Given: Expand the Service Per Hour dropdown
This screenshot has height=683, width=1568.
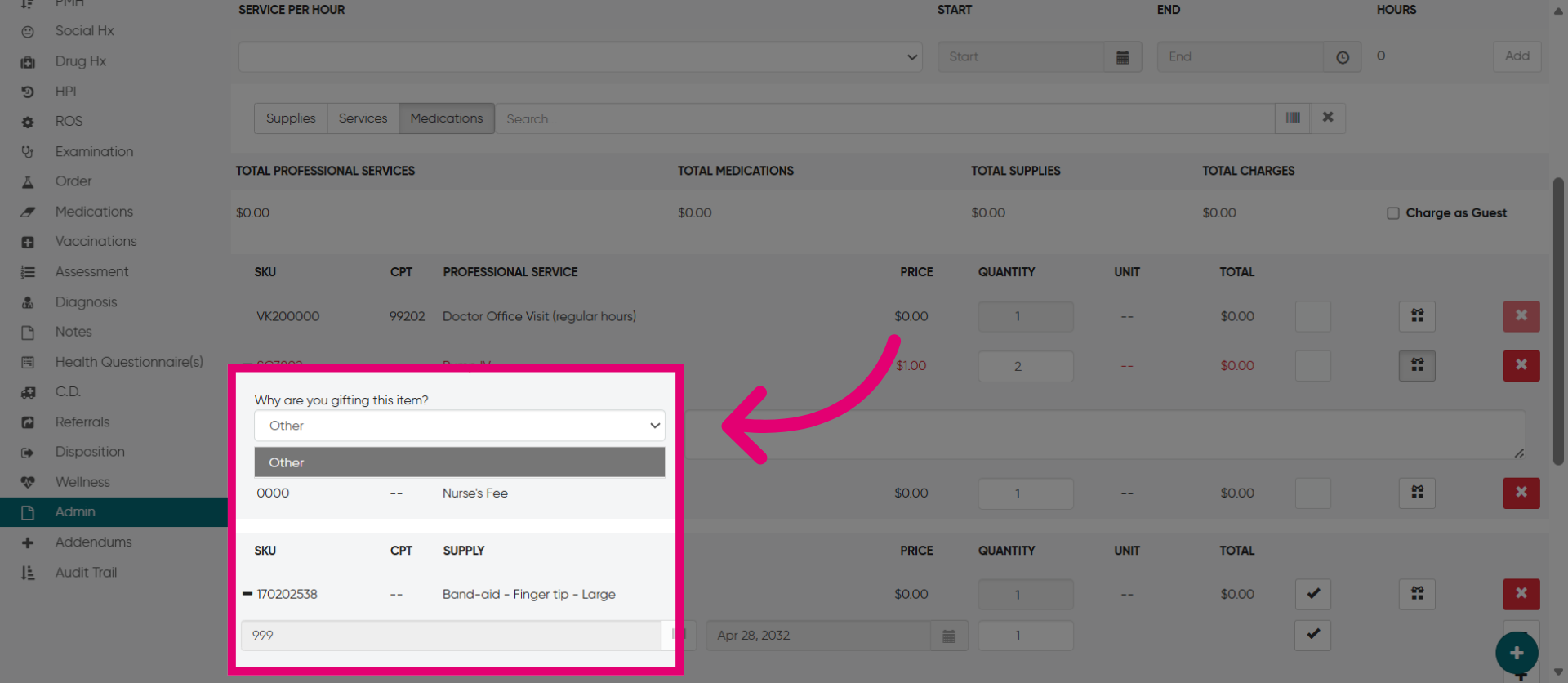Looking at the screenshot, I should tap(580, 57).
